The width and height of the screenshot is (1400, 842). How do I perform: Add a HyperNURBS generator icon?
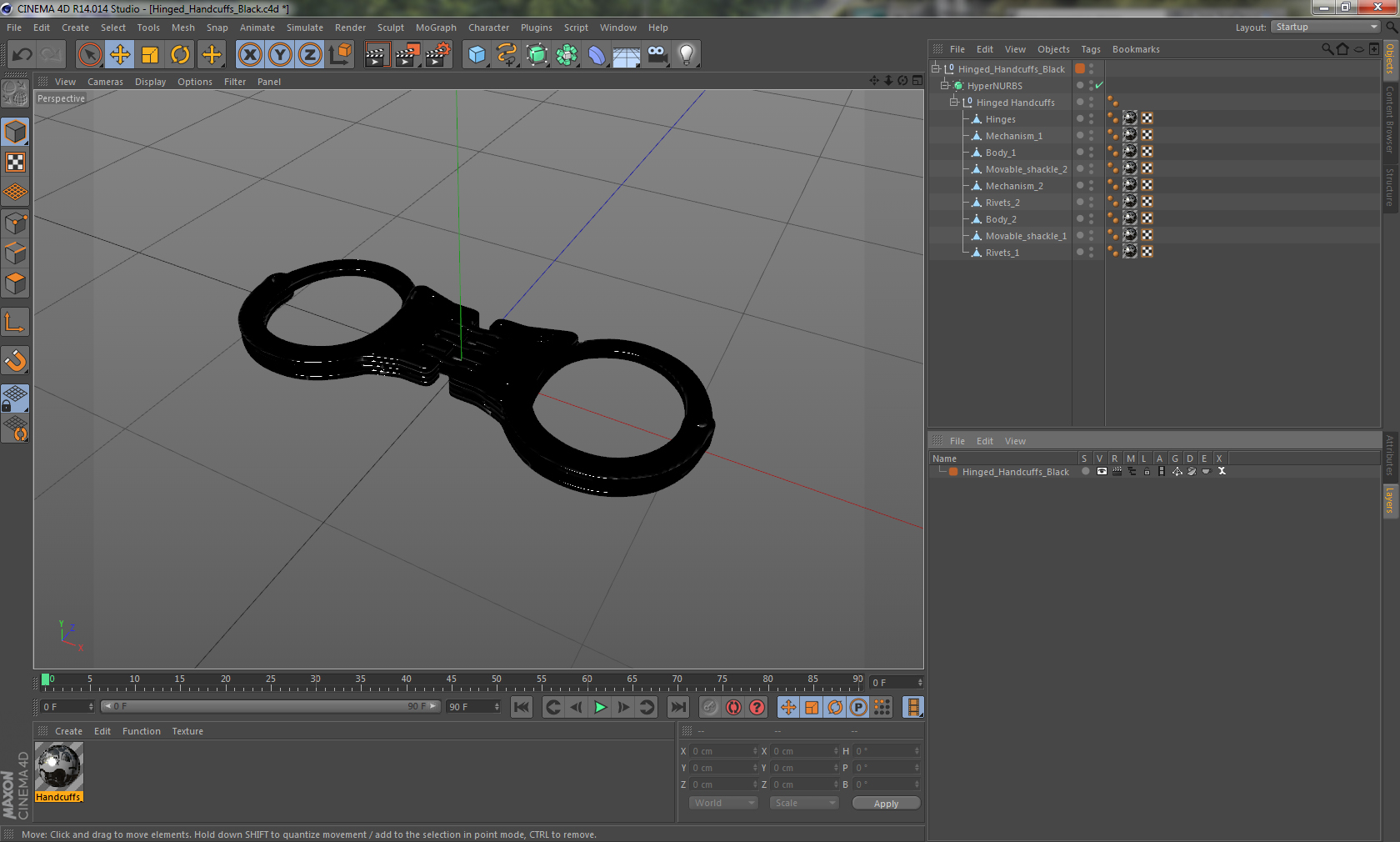(x=537, y=55)
